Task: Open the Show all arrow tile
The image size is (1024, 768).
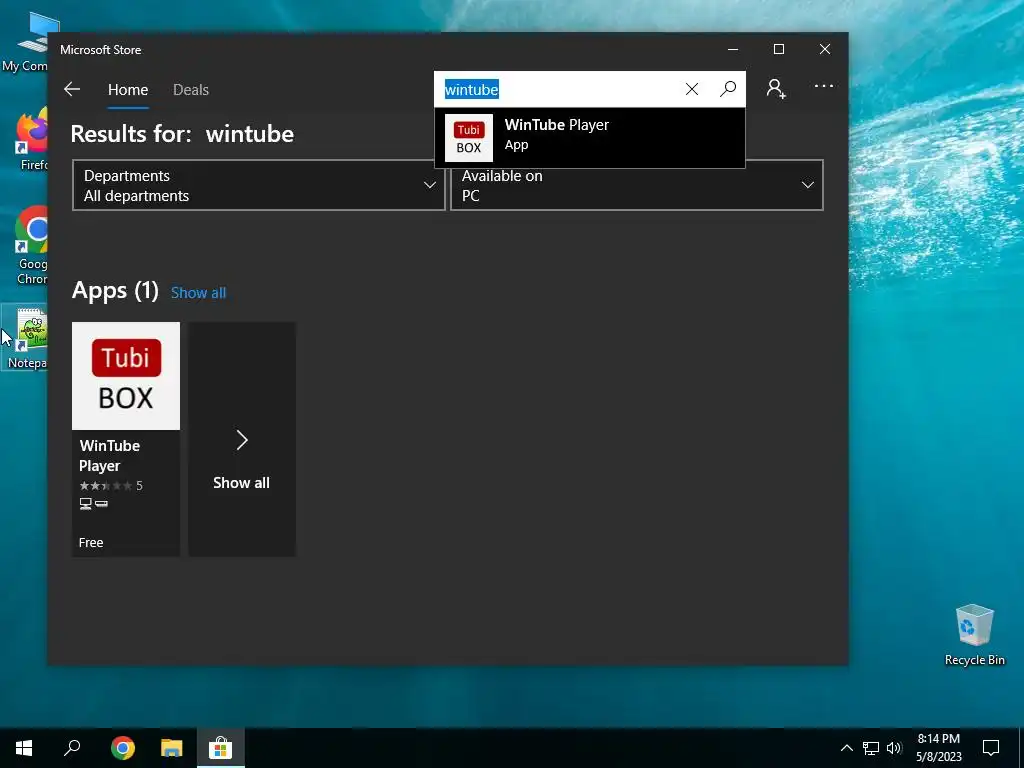Action: click(x=242, y=439)
